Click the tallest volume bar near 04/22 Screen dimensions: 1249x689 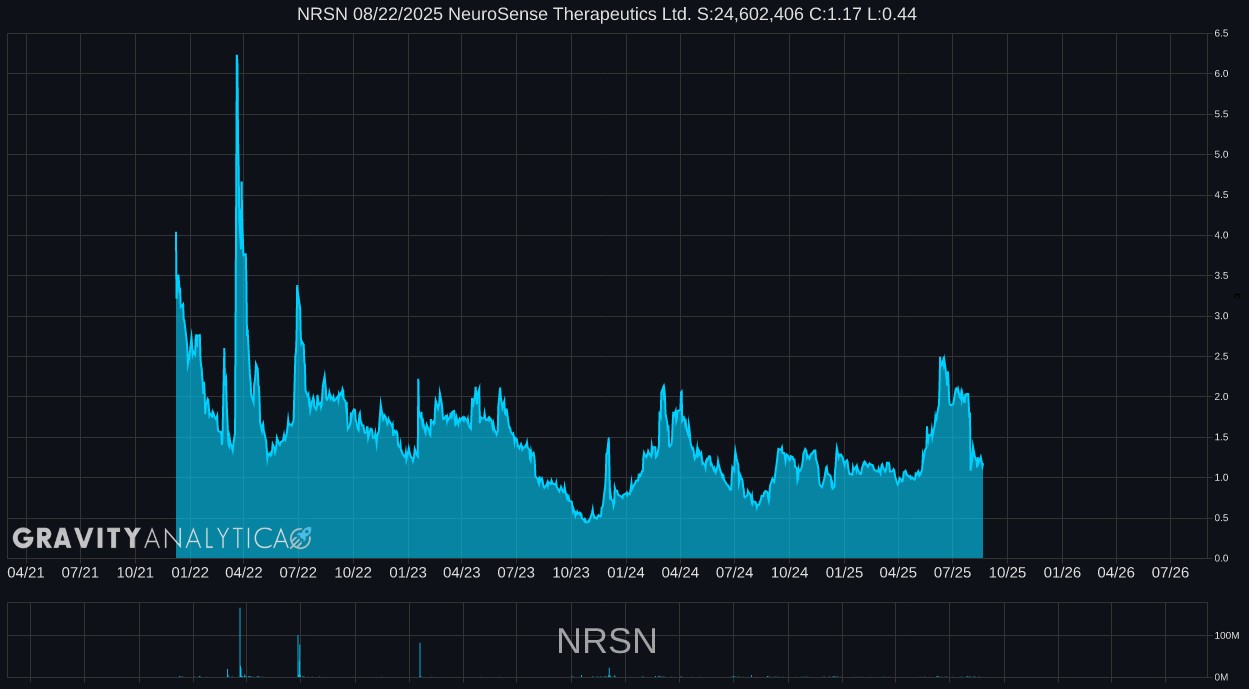click(240, 642)
